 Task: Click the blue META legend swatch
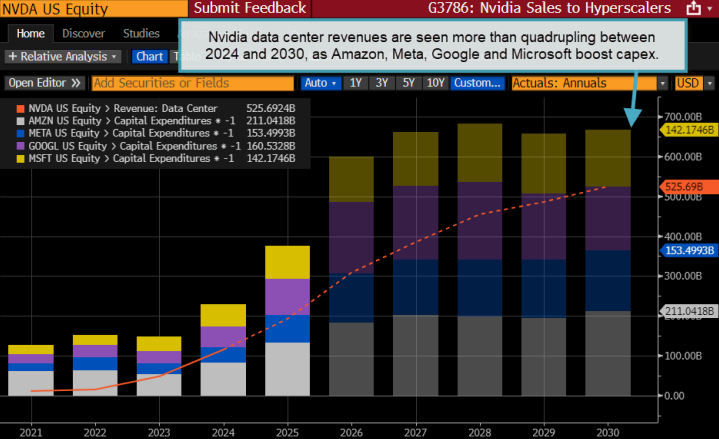point(21,131)
